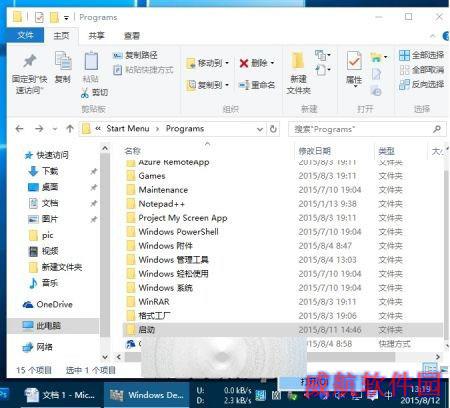This screenshot has width=450, height=408.
Task: Select Network in navigation pane
Action: tap(37, 347)
